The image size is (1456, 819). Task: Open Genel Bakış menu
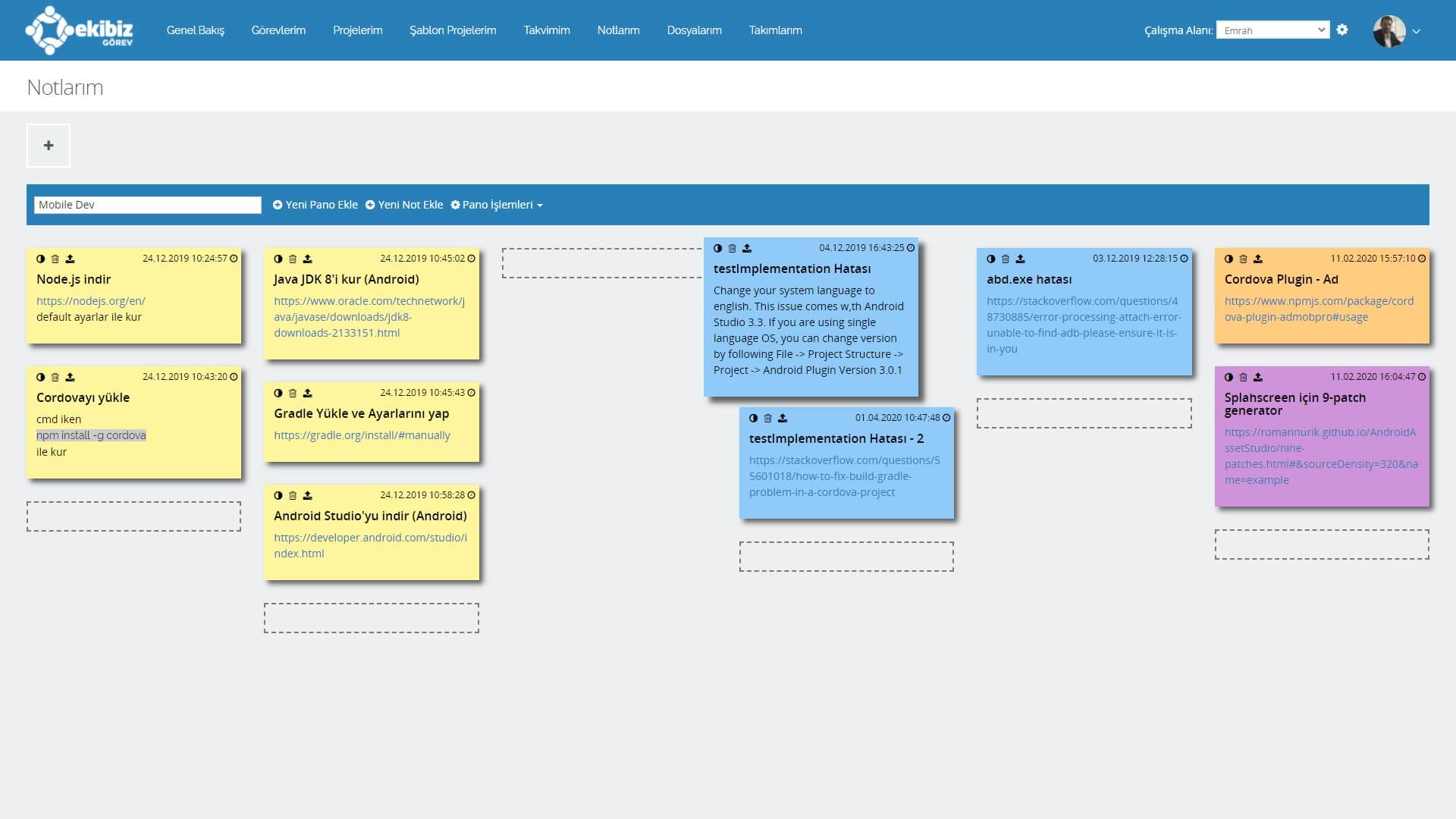click(196, 30)
